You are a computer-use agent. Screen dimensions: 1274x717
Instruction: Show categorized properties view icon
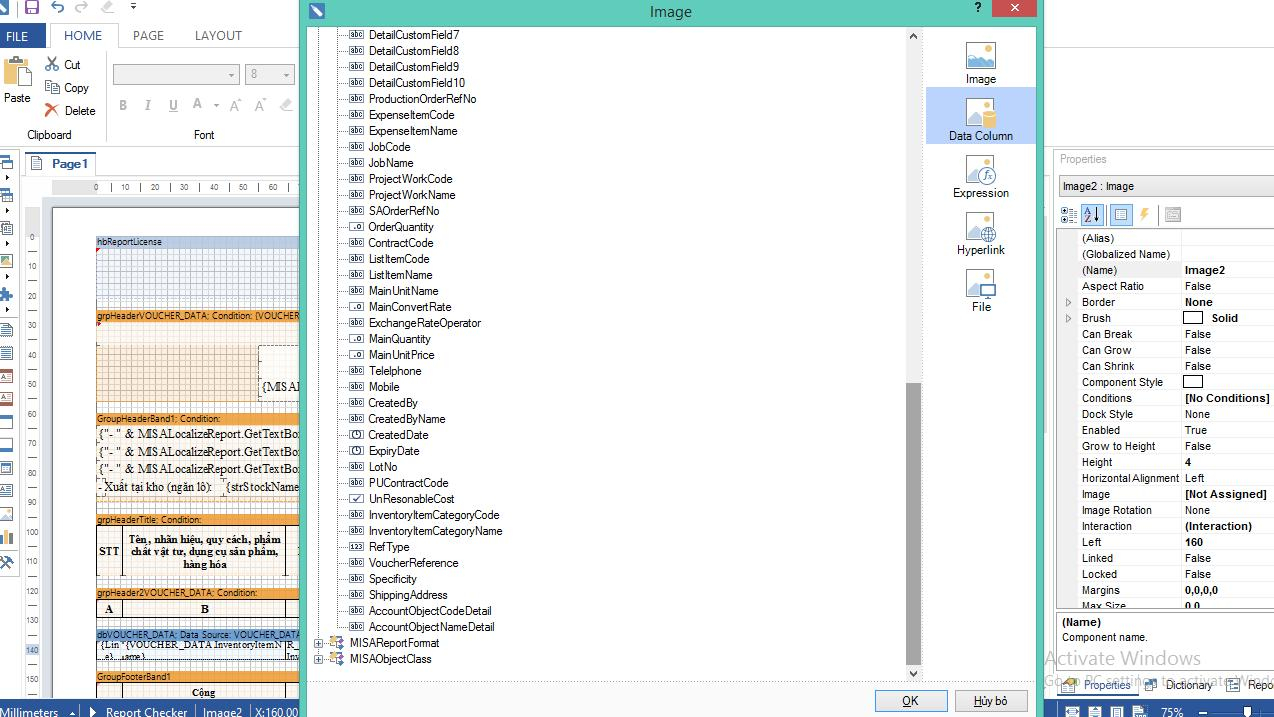pyautogui.click(x=1068, y=214)
